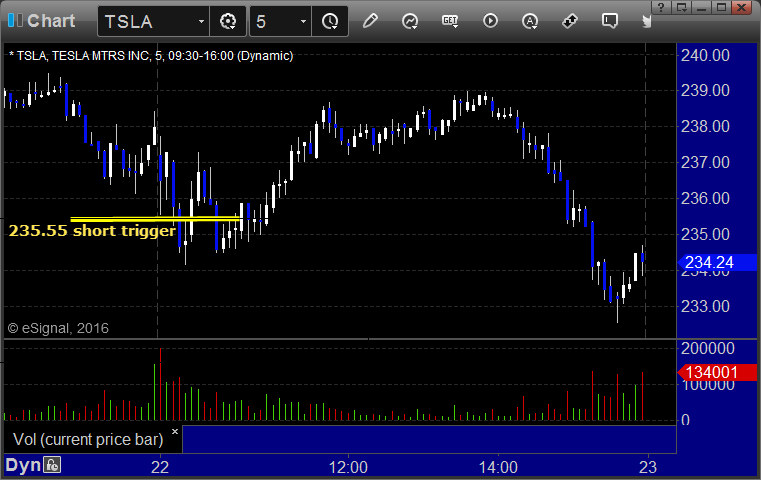Viewport: 761px width, 480px height.
Task: Click the '© eSignal, 2016' copyright text
Action: click(x=58, y=329)
